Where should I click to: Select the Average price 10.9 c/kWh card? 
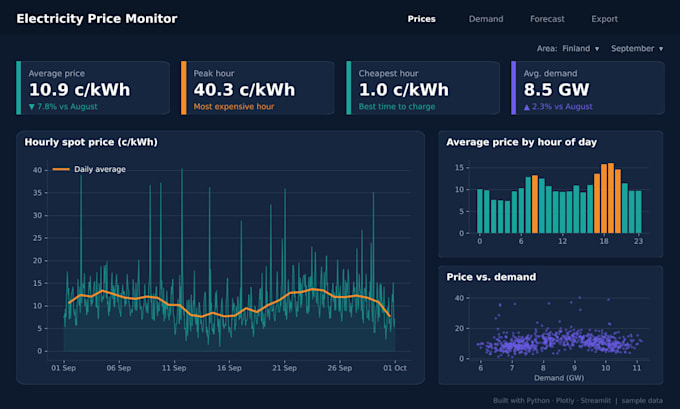[92, 88]
